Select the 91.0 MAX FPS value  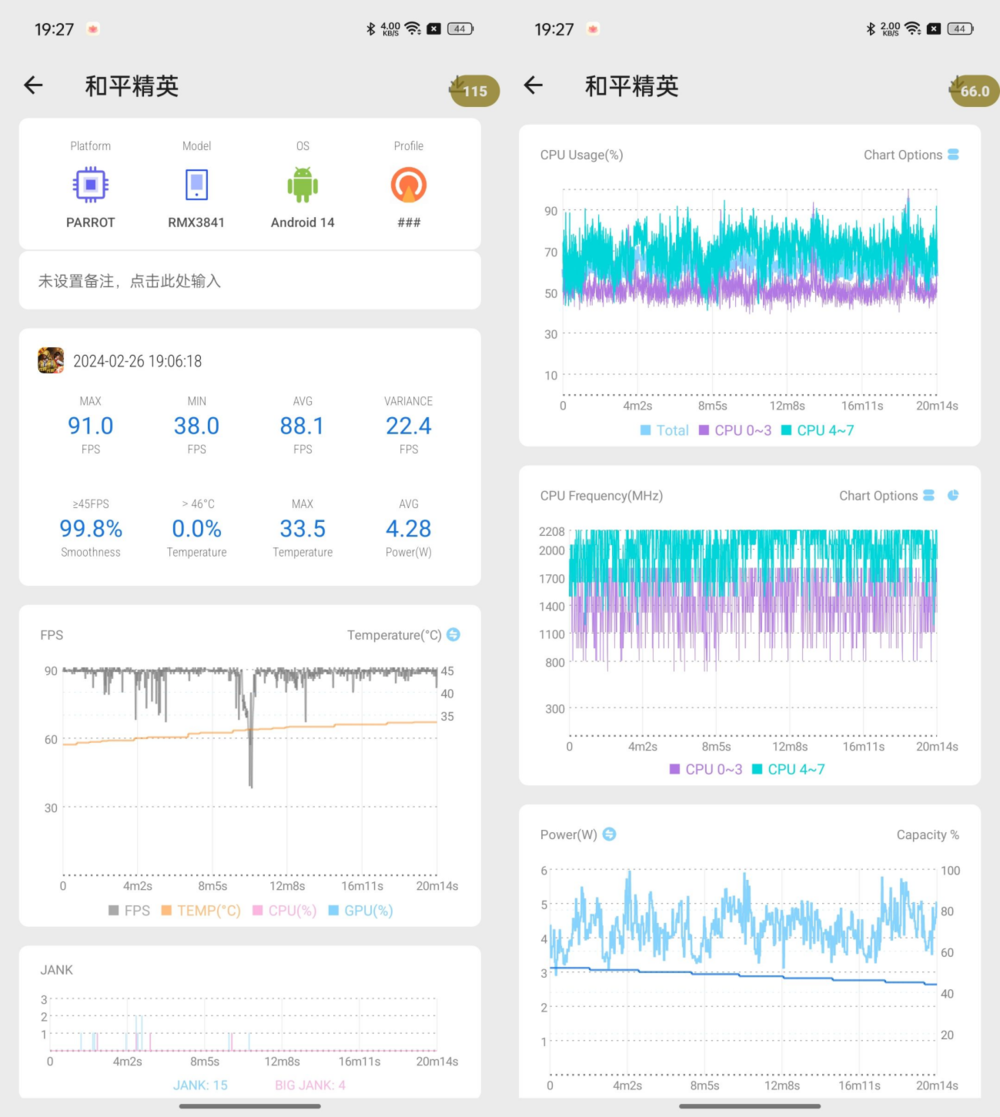(x=90, y=426)
